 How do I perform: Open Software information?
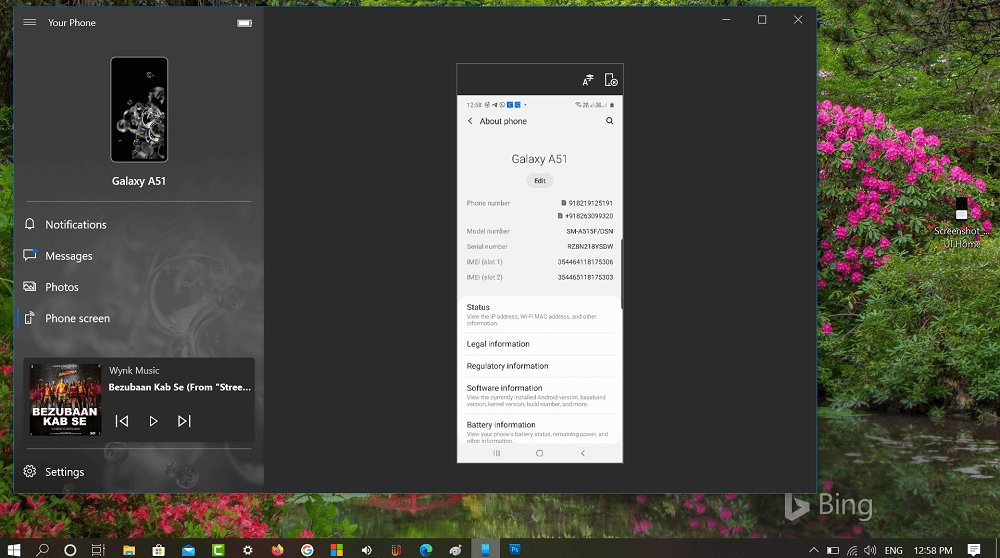[540, 395]
